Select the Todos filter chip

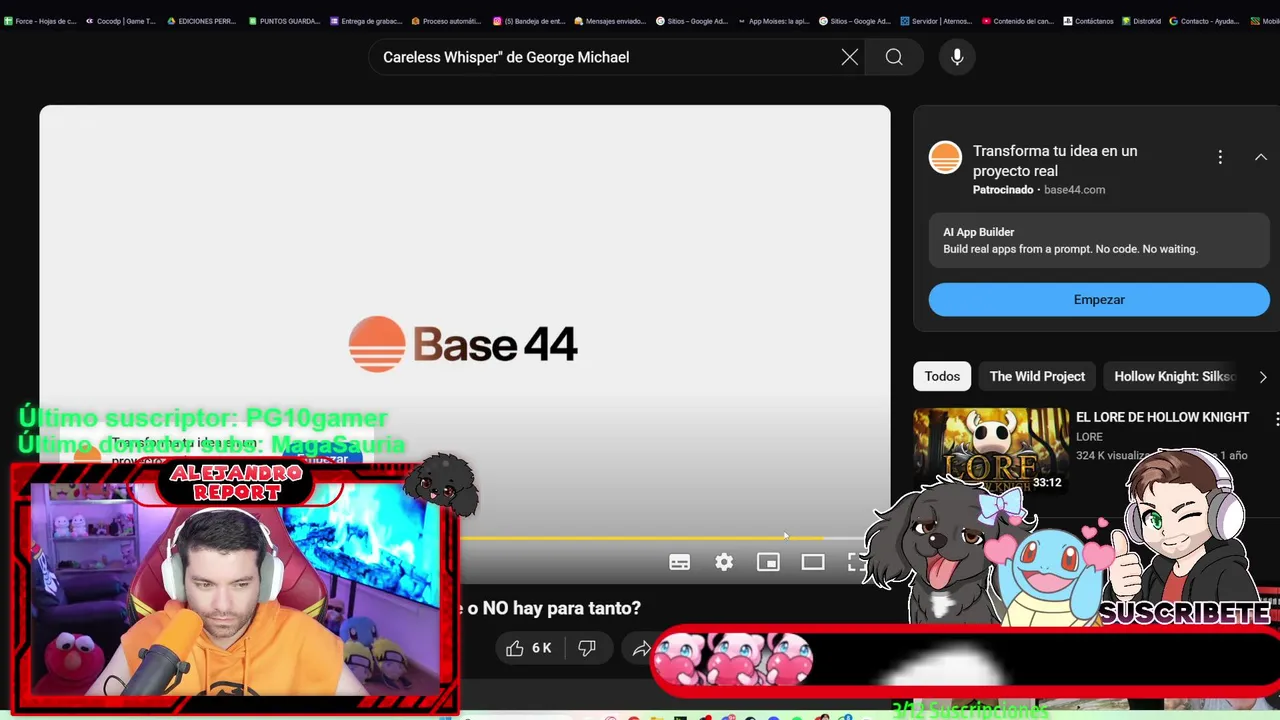tap(942, 376)
